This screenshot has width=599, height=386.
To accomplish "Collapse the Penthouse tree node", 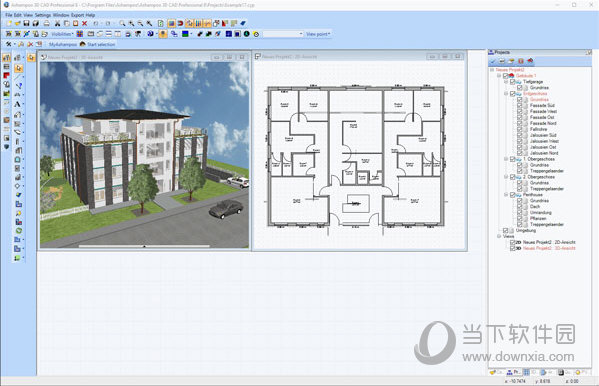I will [506, 195].
